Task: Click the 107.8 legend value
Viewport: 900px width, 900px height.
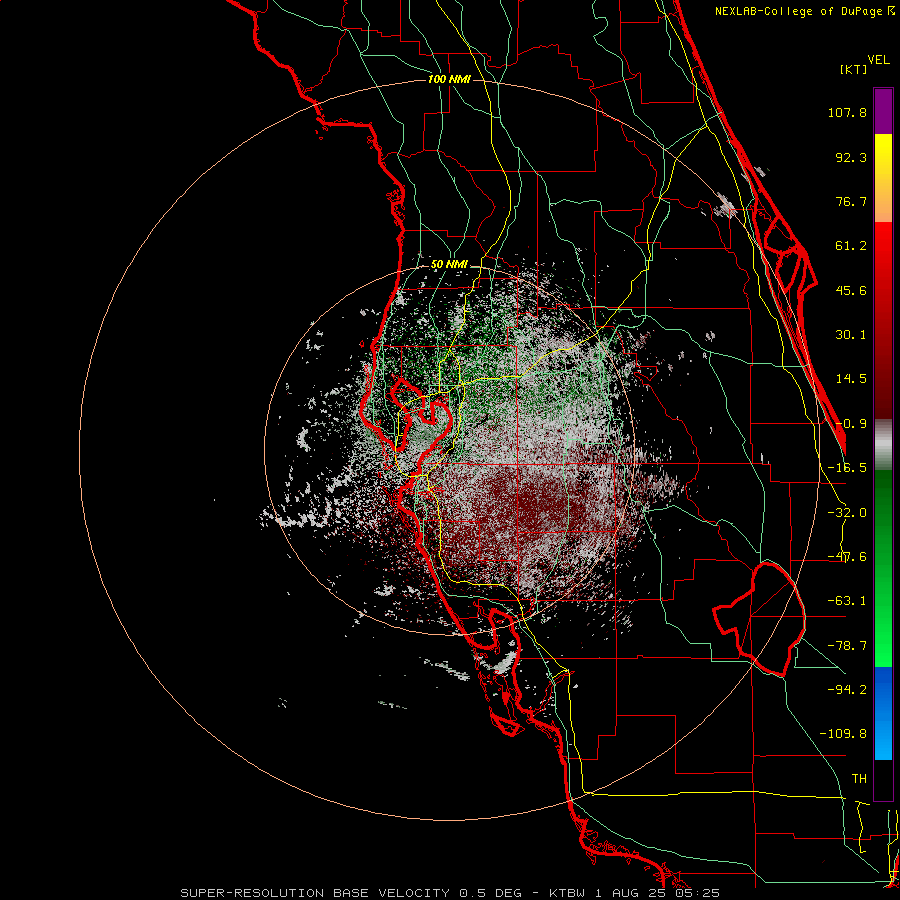Action: coord(847,112)
